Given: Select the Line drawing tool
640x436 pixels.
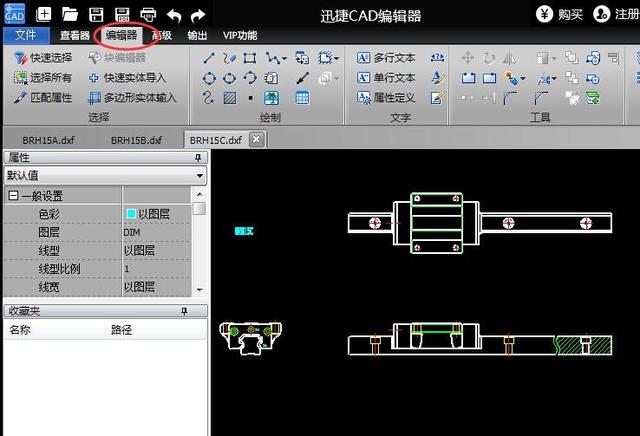Looking at the screenshot, I should pyautogui.click(x=209, y=58).
